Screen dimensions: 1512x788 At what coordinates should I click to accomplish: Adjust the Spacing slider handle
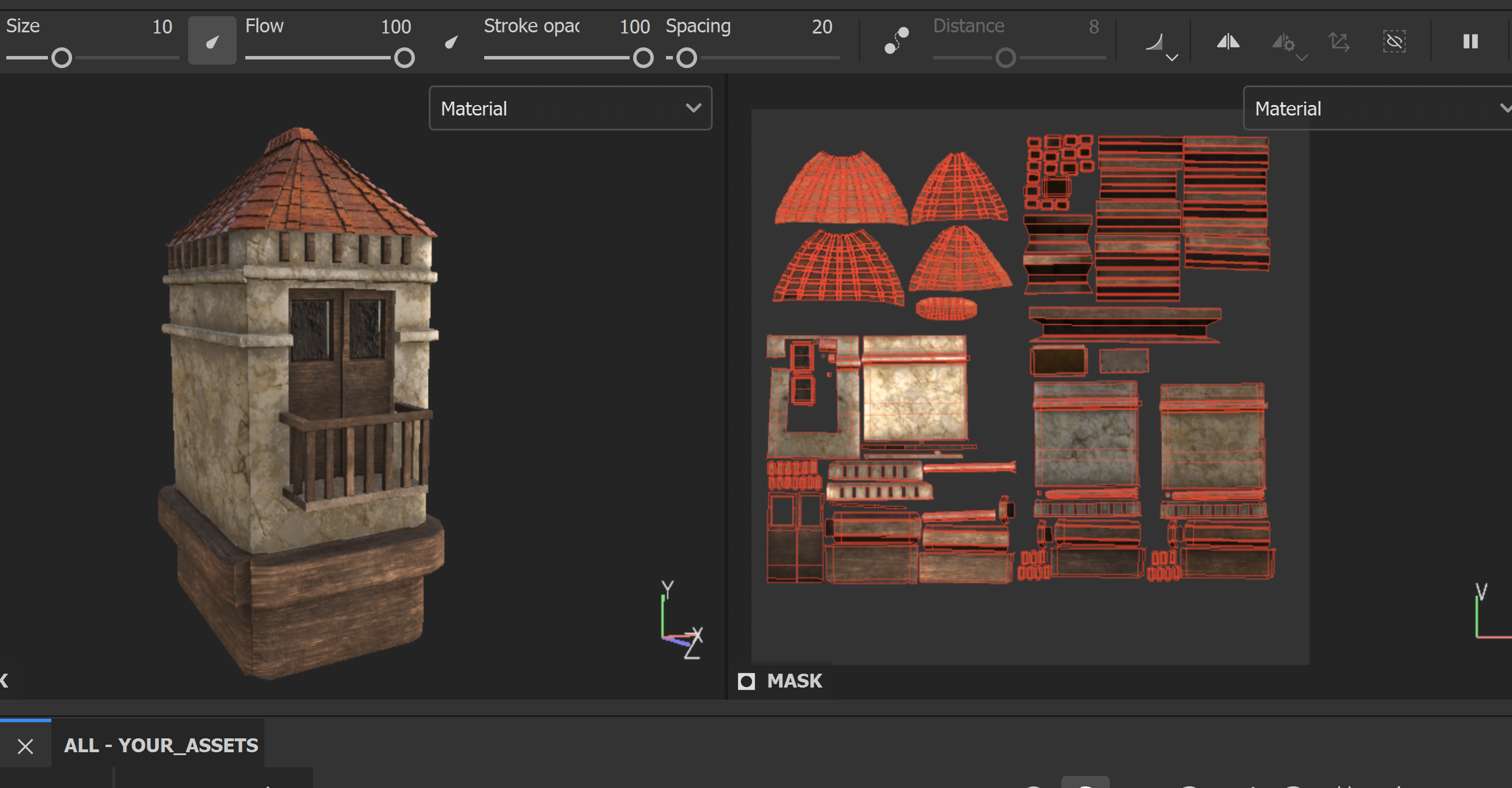[x=686, y=58]
